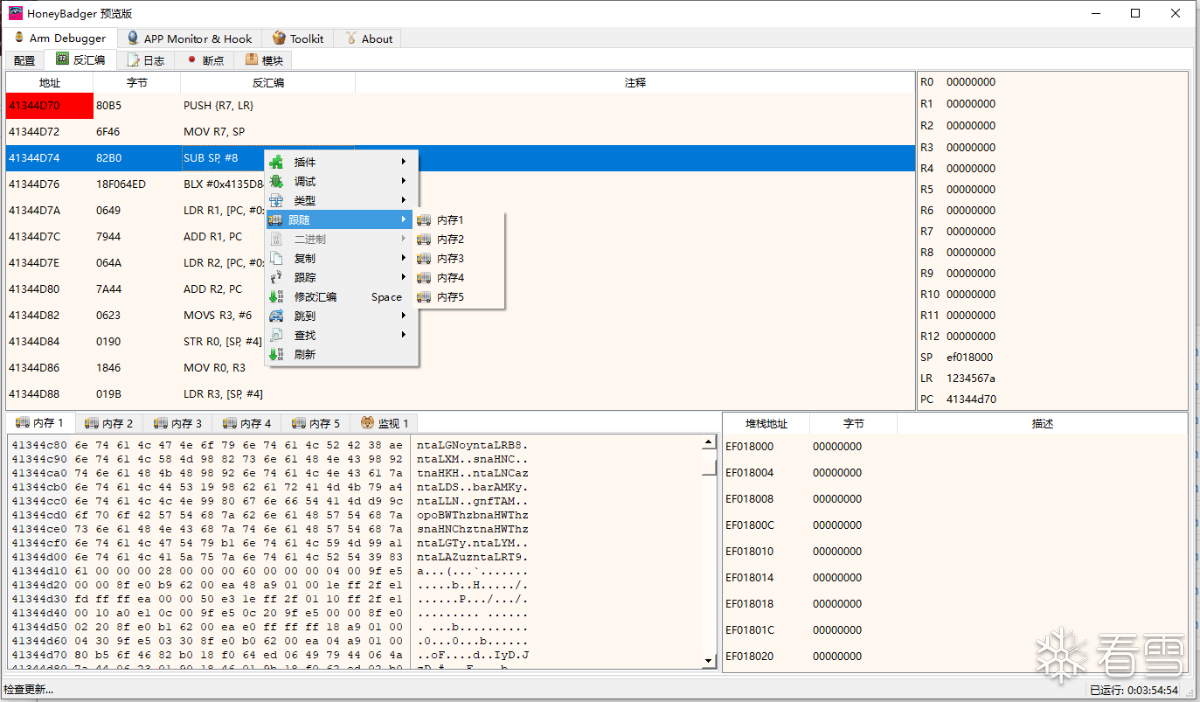The image size is (1200, 702).
Task: Select the 反汇编 disassembly tab
Action: click(x=81, y=60)
